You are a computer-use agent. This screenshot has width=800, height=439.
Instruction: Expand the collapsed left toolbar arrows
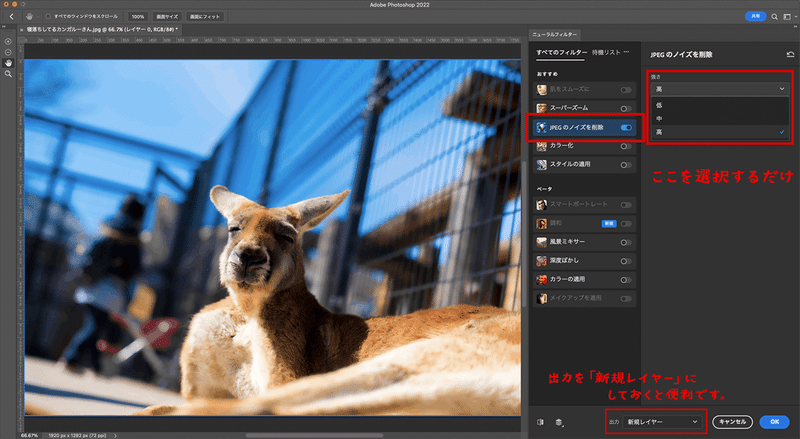point(4,27)
